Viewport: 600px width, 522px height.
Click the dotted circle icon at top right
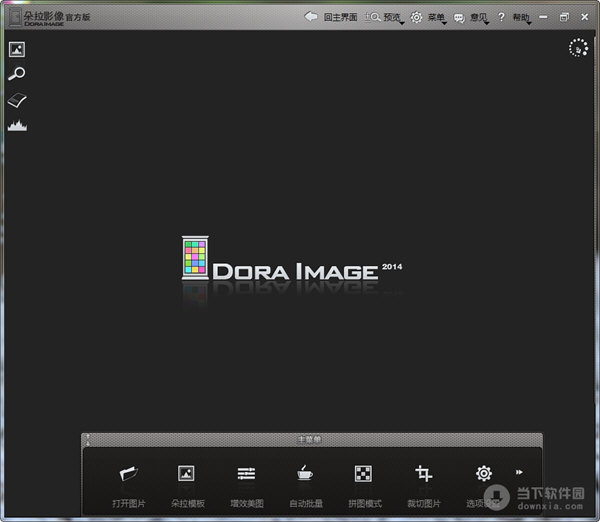tap(578, 48)
